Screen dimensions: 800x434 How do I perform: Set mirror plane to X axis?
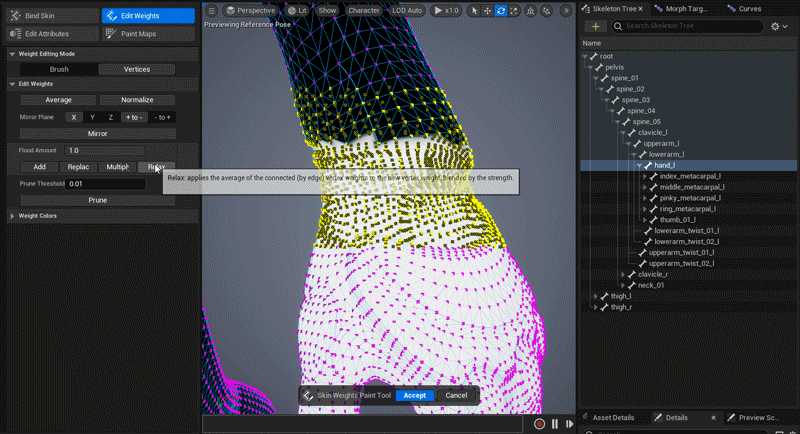73,117
